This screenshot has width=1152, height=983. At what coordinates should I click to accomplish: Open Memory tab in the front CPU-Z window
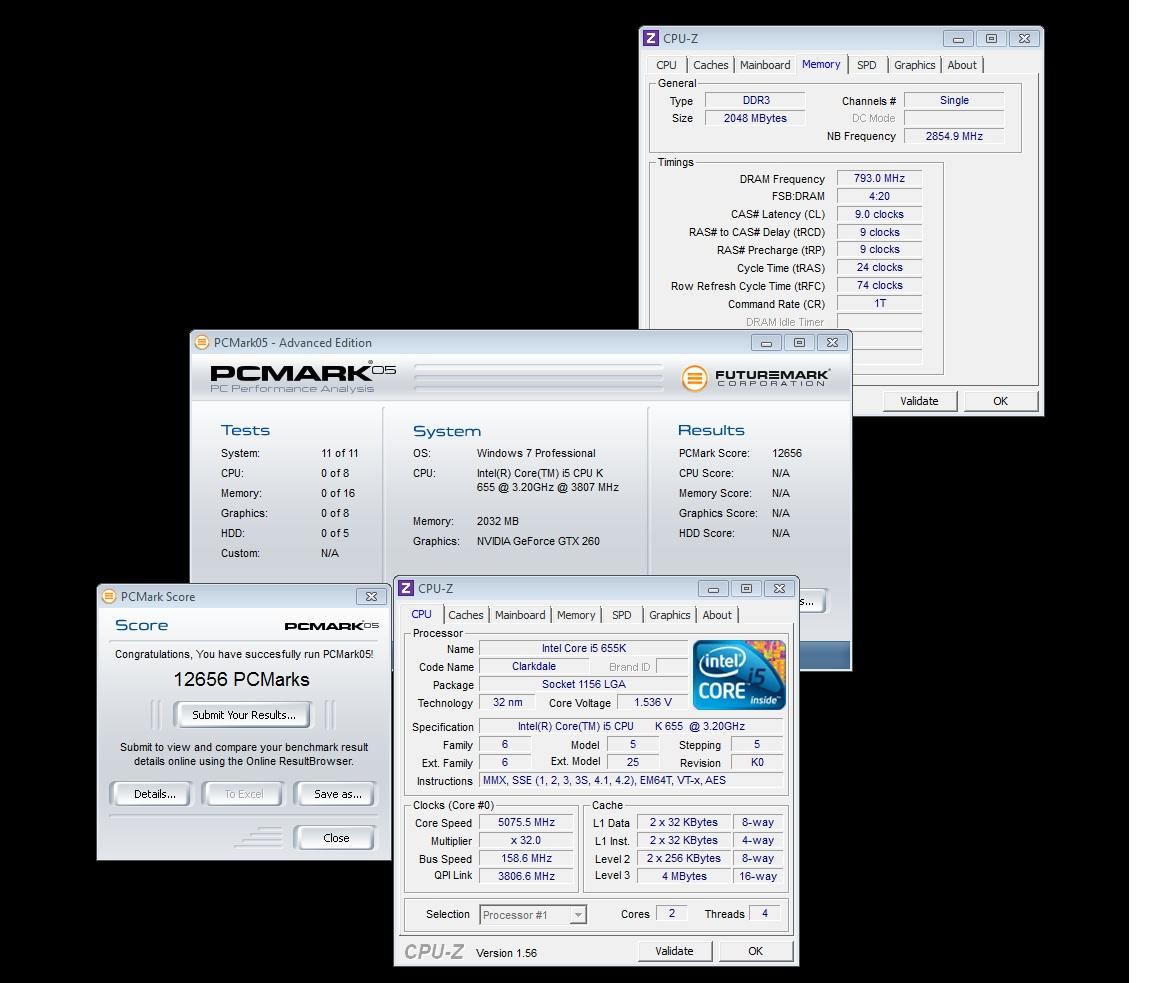(x=576, y=615)
